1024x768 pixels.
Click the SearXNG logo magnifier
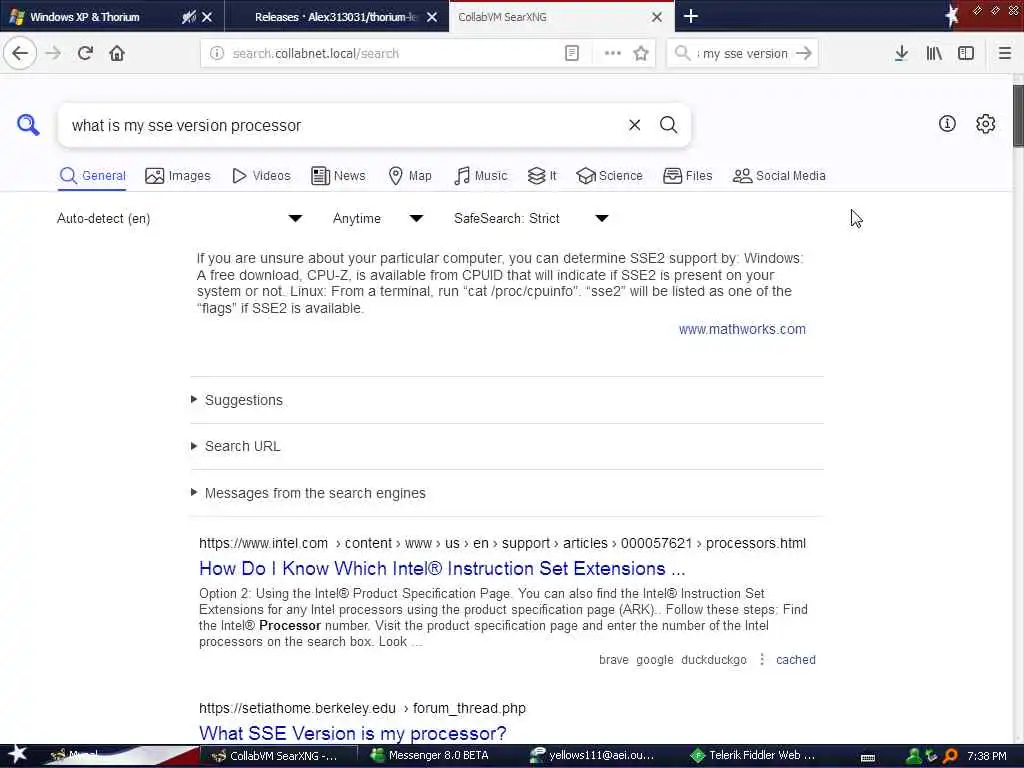[28, 124]
